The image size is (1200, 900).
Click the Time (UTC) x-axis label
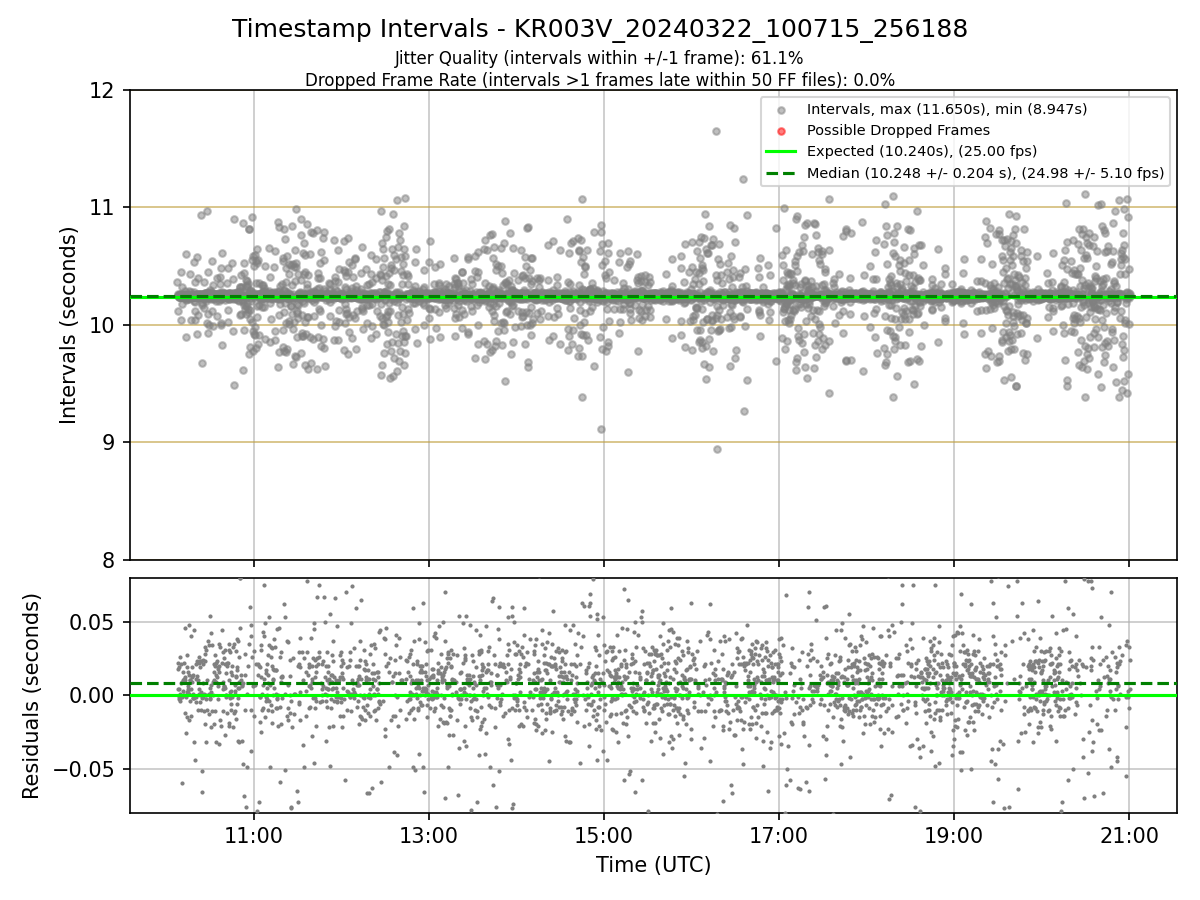click(653, 865)
